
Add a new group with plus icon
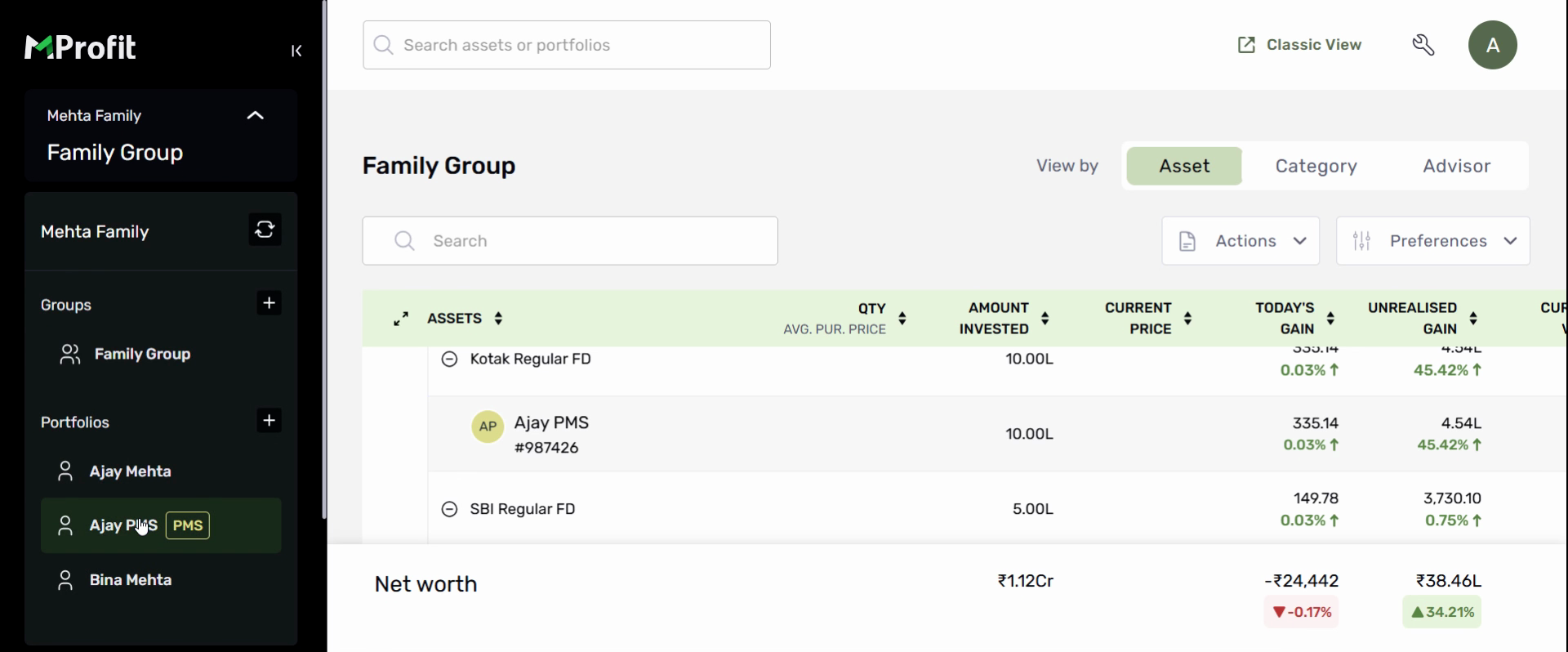pos(269,303)
